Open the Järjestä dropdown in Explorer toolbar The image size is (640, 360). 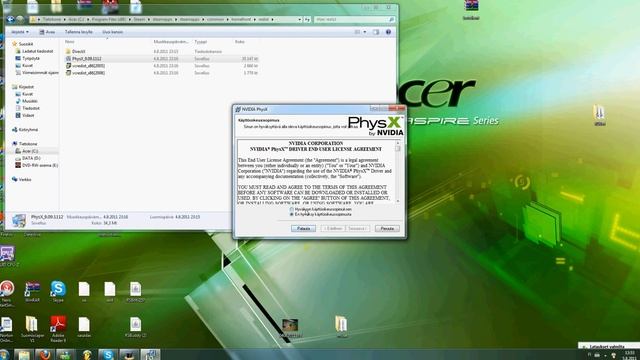coord(20,32)
